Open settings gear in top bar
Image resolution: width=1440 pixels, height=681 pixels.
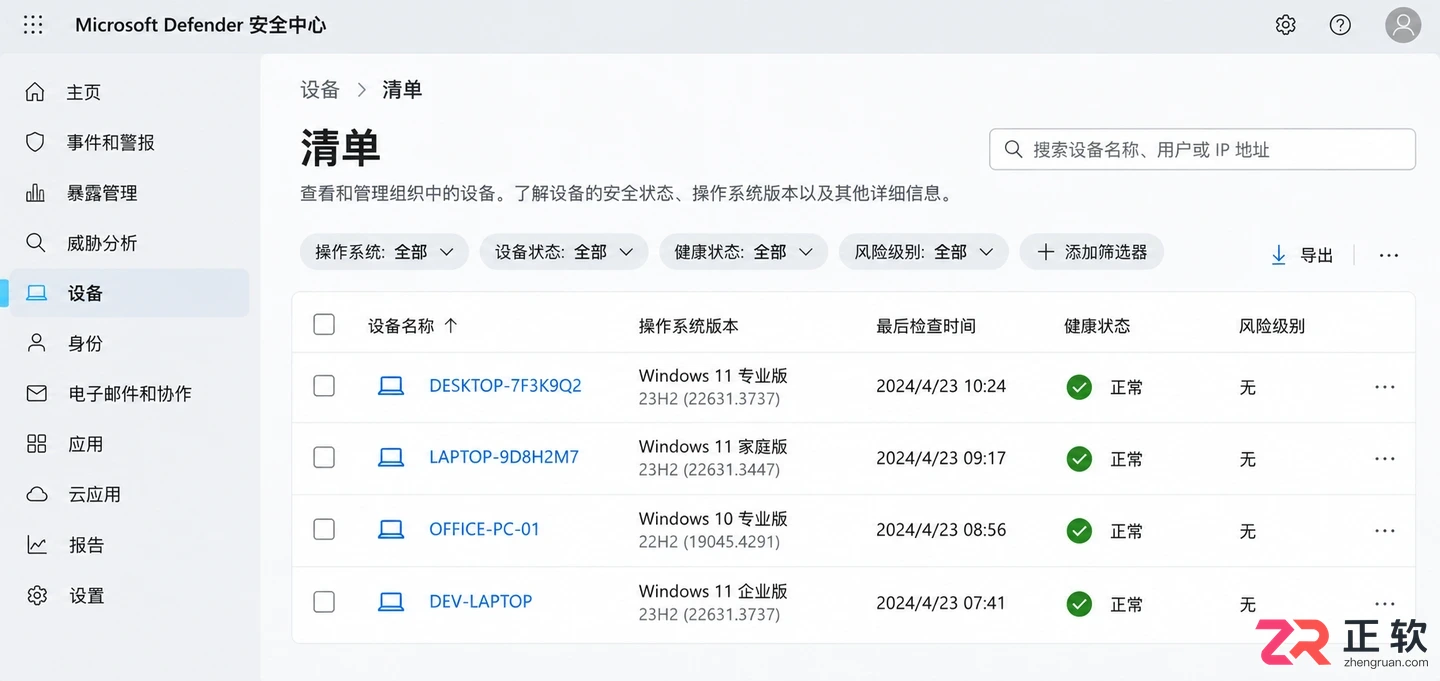pyautogui.click(x=1286, y=25)
